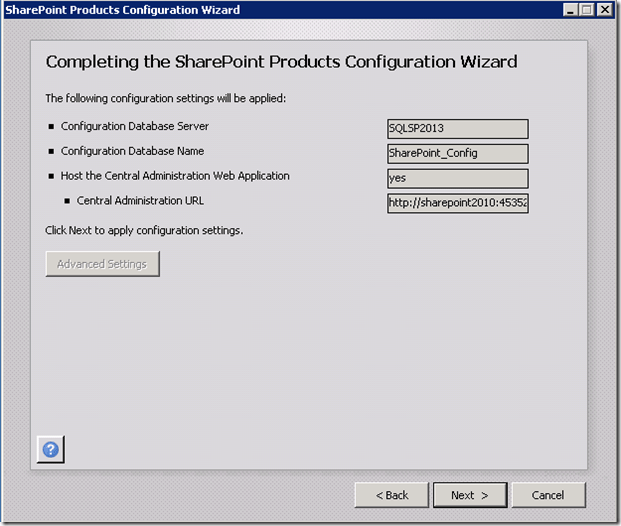Image resolution: width=621 pixels, height=526 pixels.
Task: Select the SQLSP2013 database server field
Action: click(457, 129)
